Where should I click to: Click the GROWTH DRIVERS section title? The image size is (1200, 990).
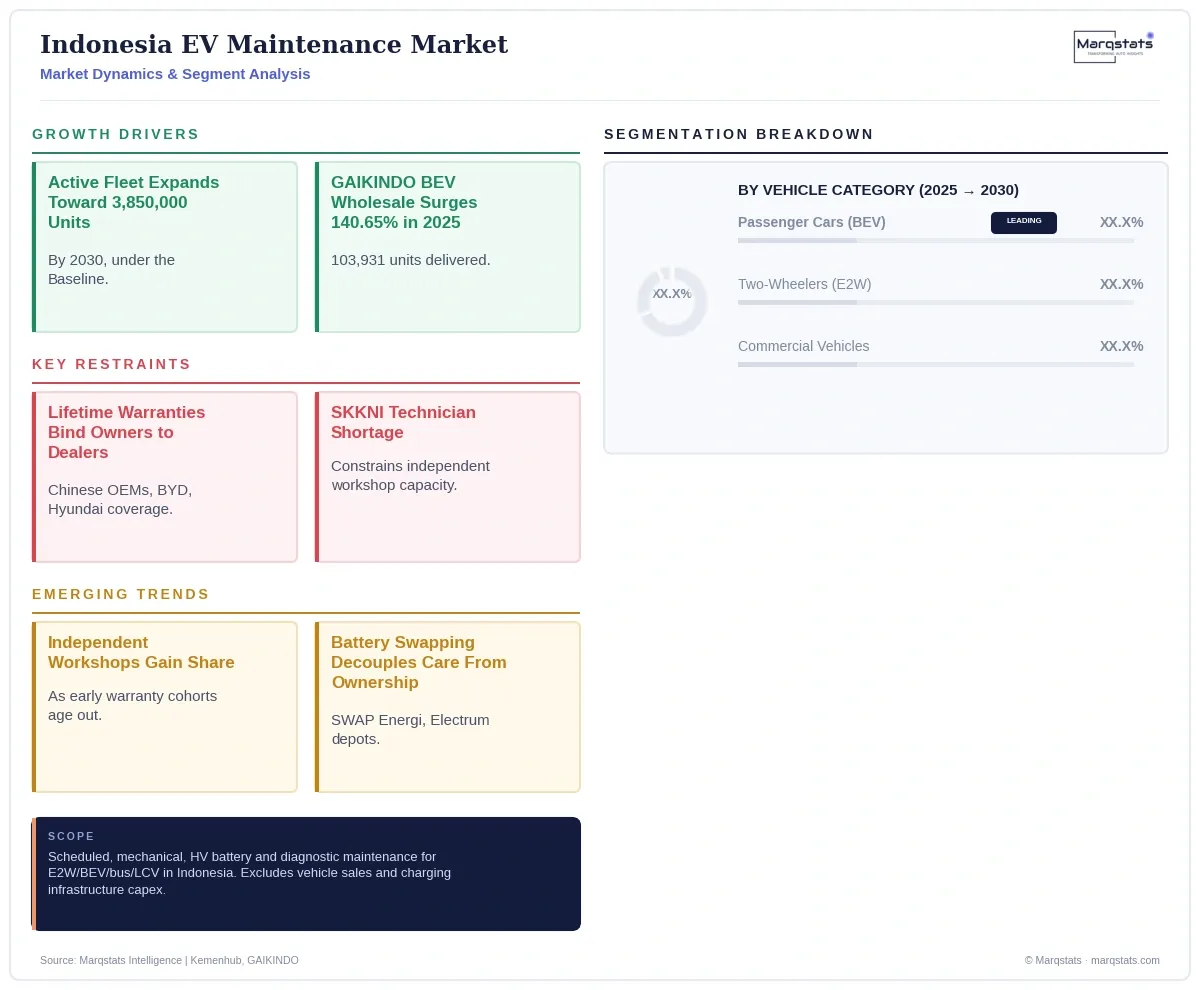pos(116,134)
